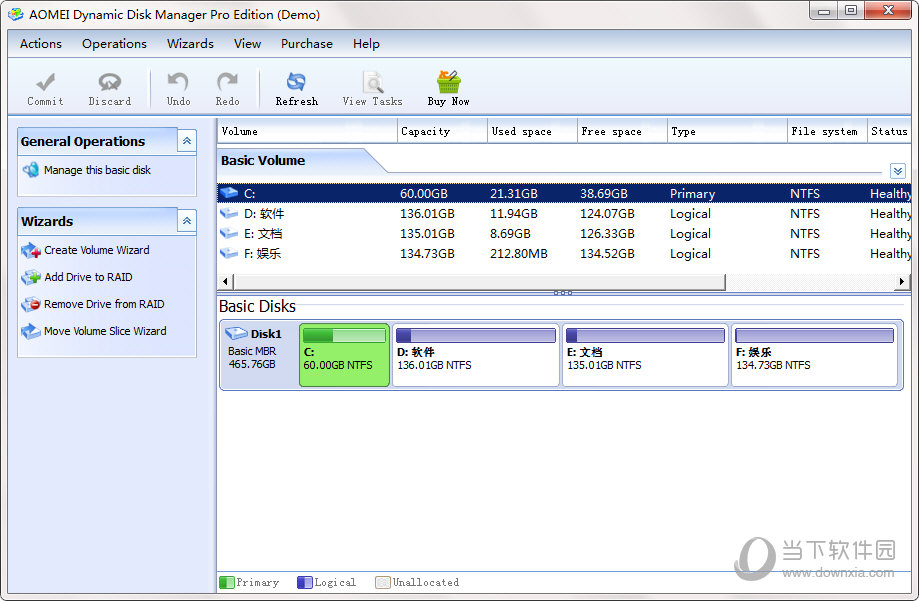Click the Commit checkmark toolbar icon
The height and width of the screenshot is (602, 919).
click(45, 83)
